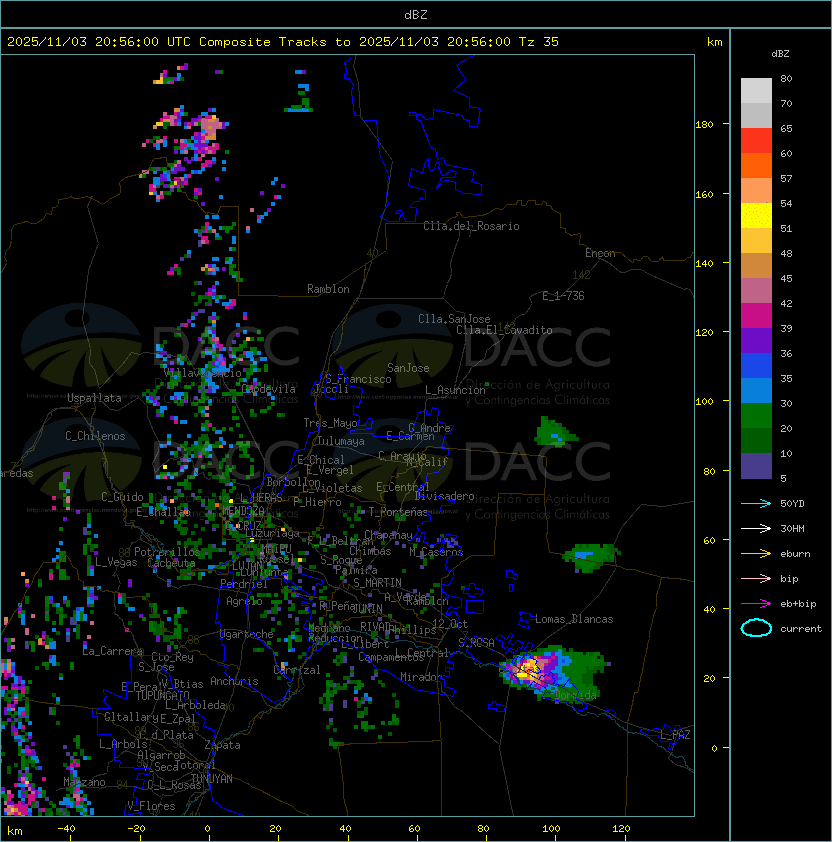This screenshot has height=842, width=832.
Task: Click the 'current' legend label
Action: (x=801, y=629)
